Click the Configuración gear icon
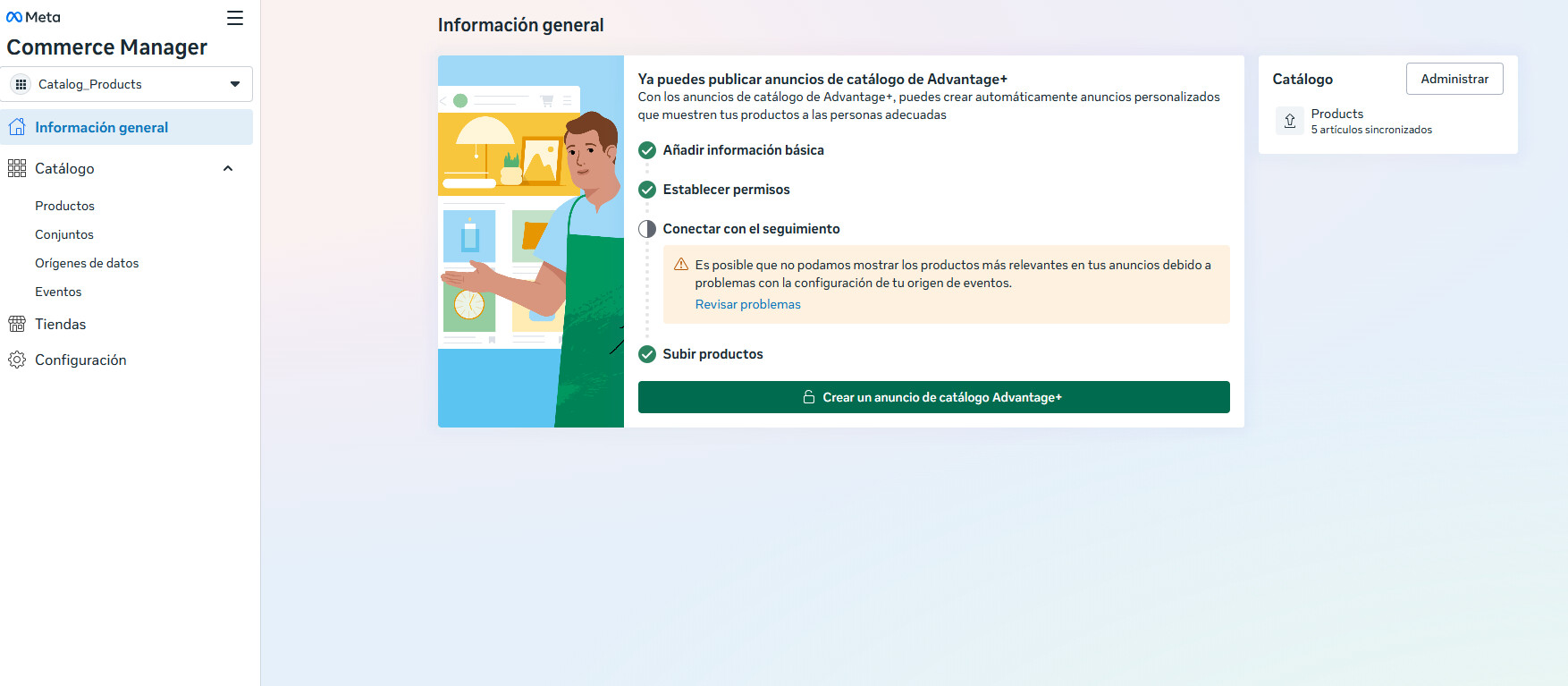This screenshot has height=686, width=1568. (x=17, y=360)
